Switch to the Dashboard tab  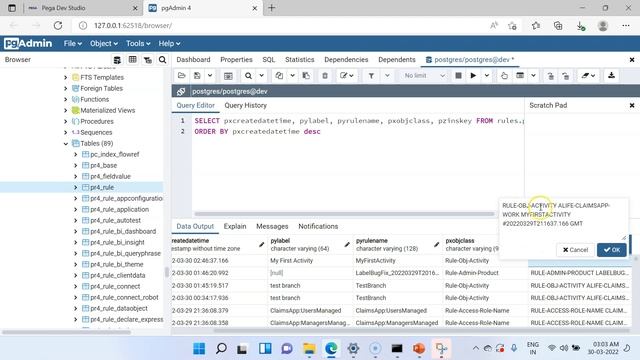(x=193, y=60)
